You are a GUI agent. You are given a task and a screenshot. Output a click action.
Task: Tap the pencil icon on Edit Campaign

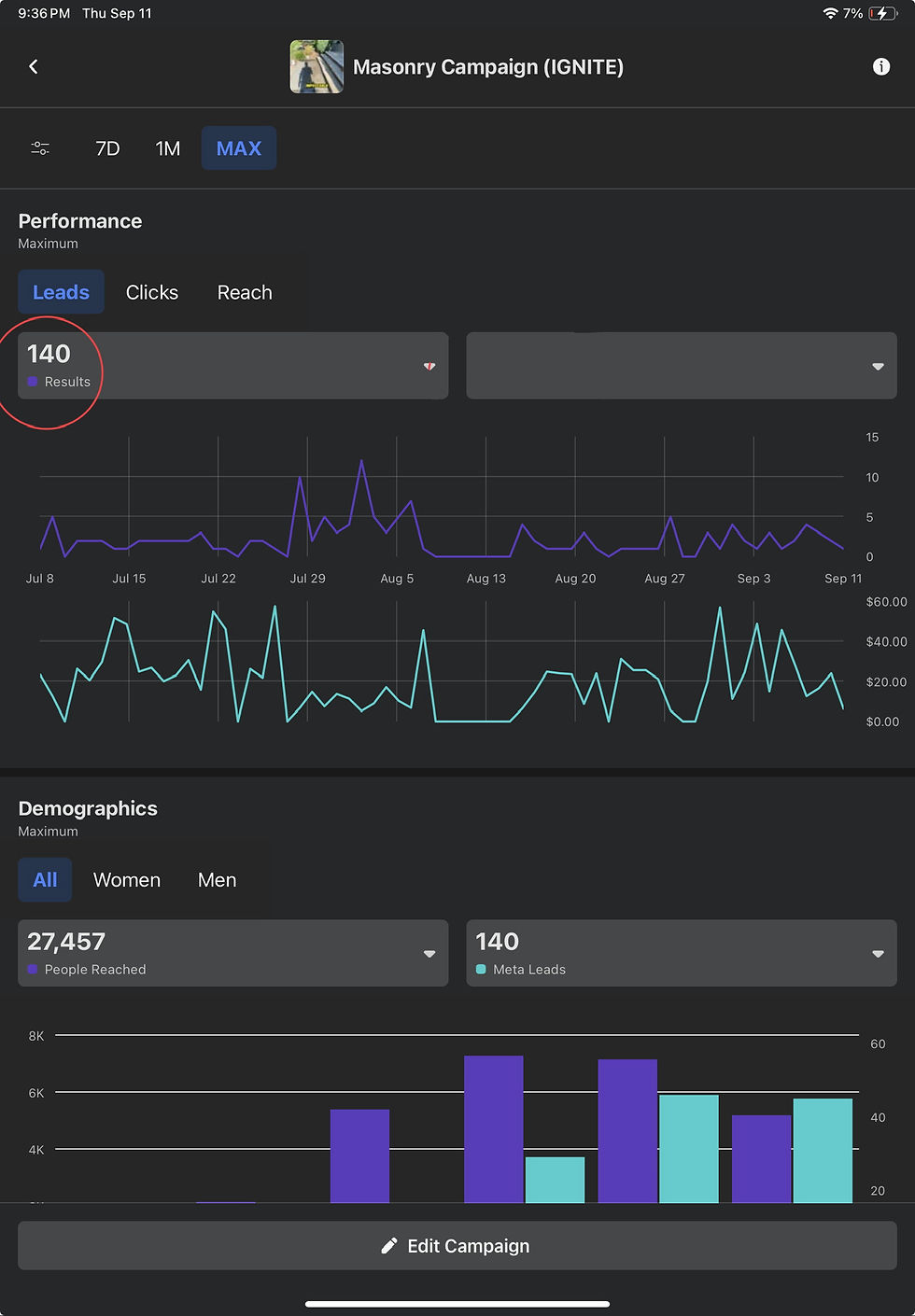click(x=389, y=1246)
